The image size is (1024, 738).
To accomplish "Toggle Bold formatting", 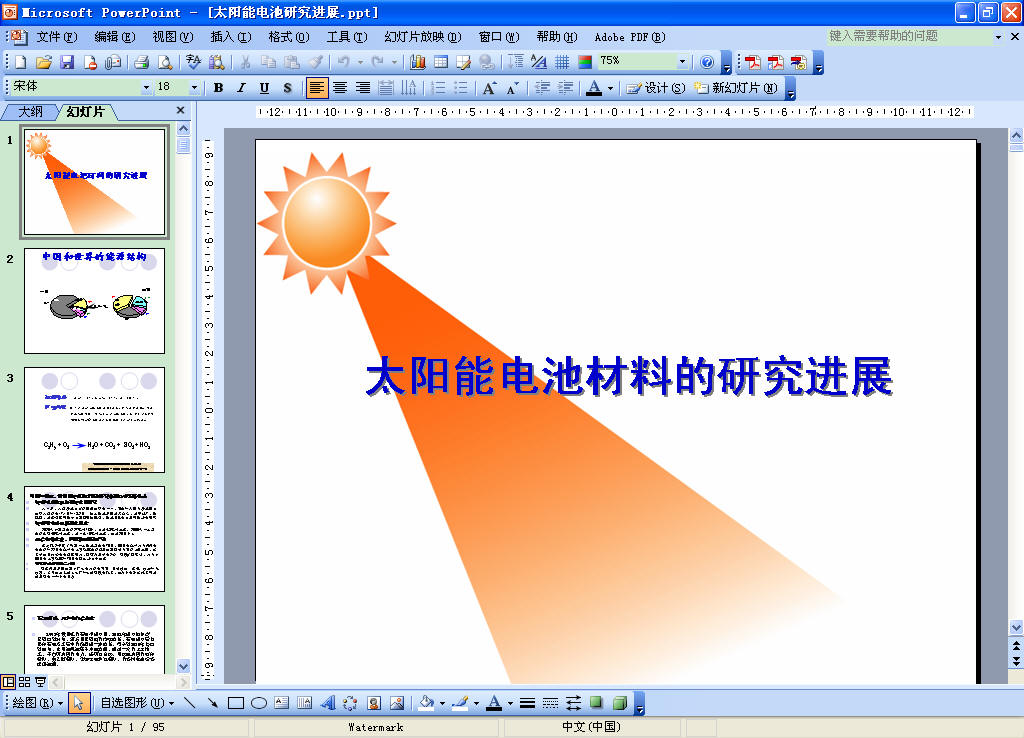I will [x=219, y=88].
